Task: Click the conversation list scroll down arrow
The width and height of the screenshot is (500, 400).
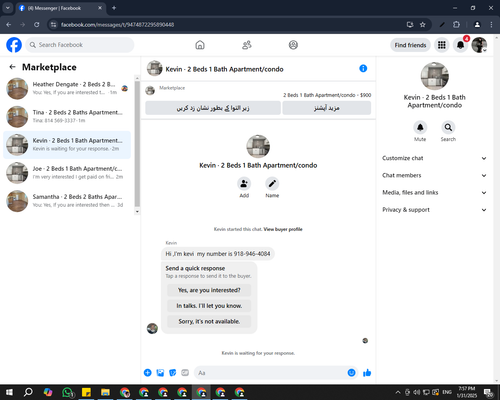Action: (x=137, y=212)
